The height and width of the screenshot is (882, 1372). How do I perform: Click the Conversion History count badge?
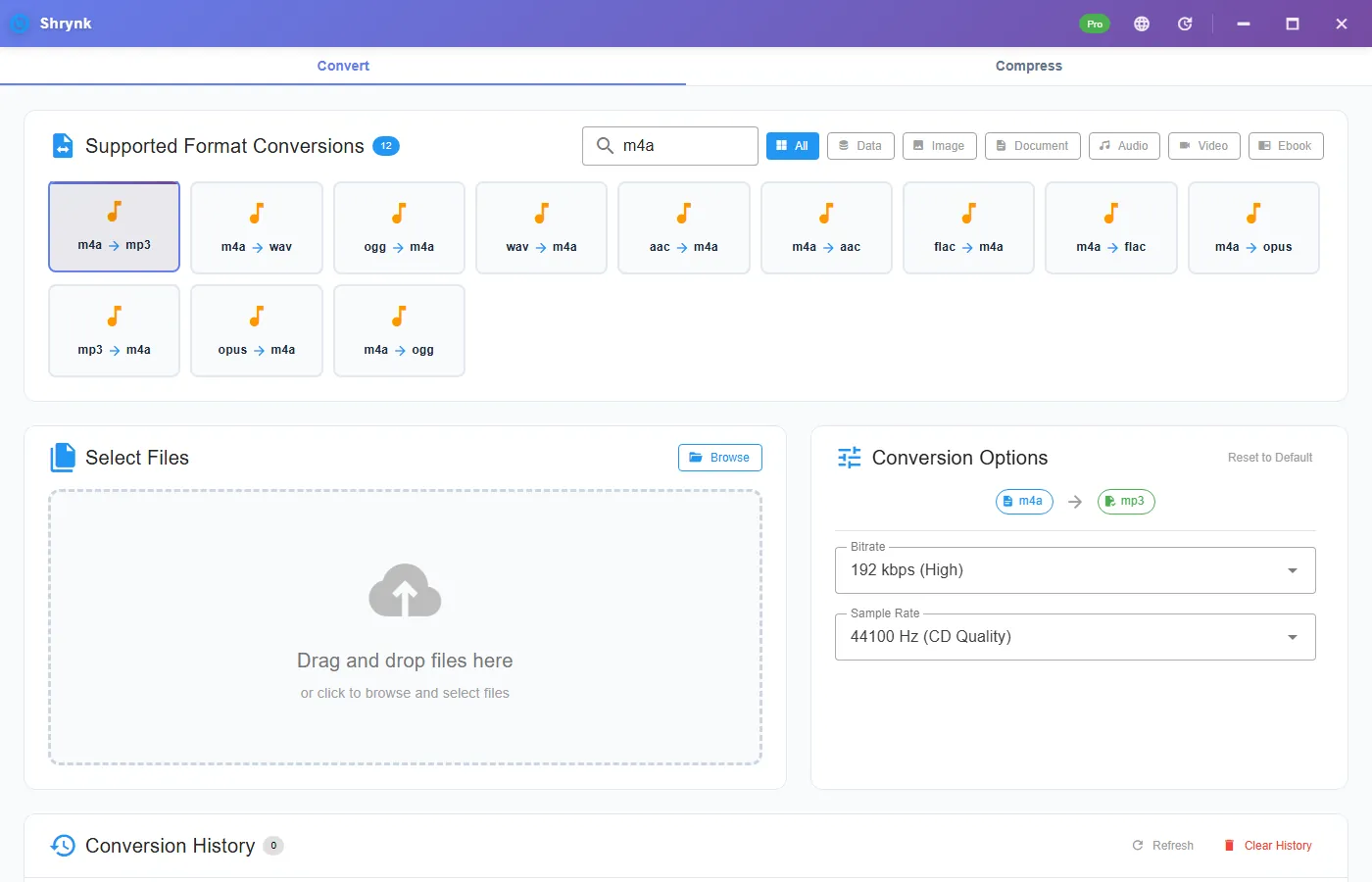273,846
